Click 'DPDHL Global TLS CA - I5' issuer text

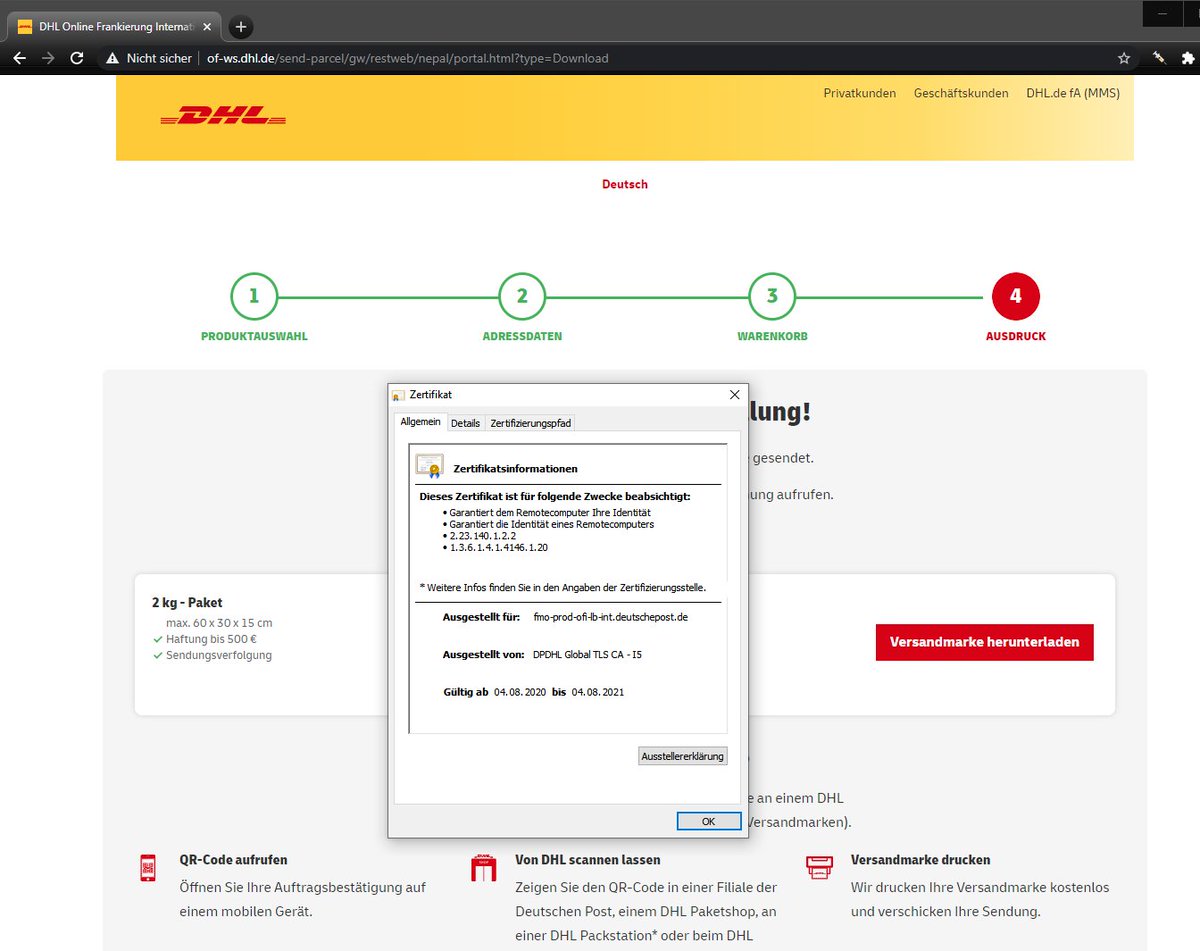click(x=587, y=654)
